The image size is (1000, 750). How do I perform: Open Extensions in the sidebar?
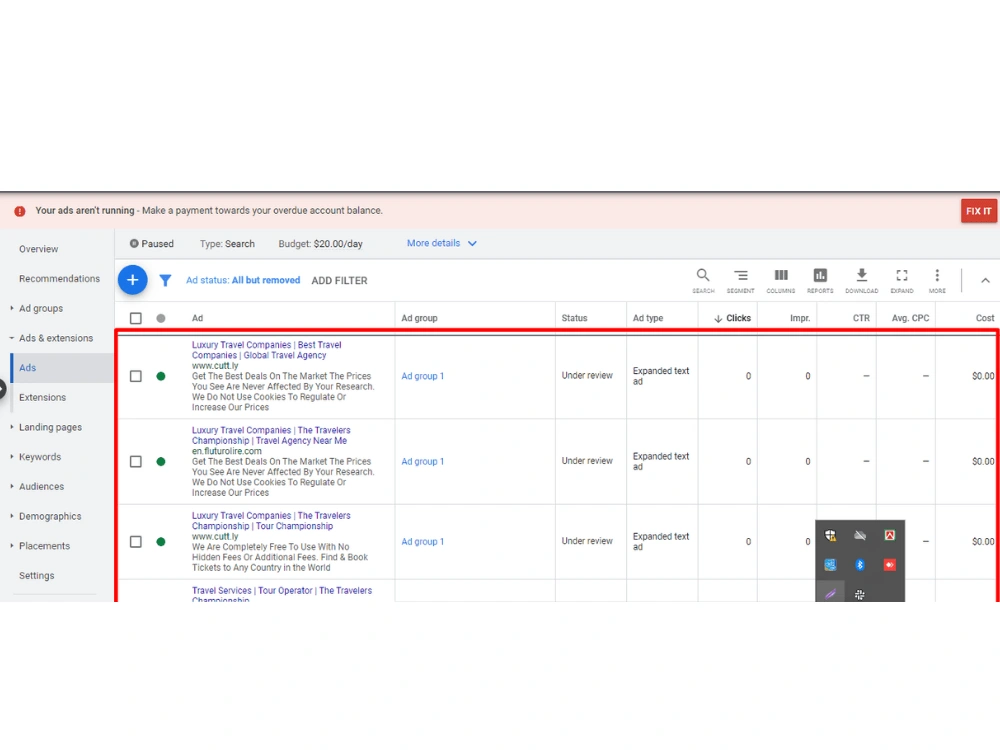[x=42, y=397]
